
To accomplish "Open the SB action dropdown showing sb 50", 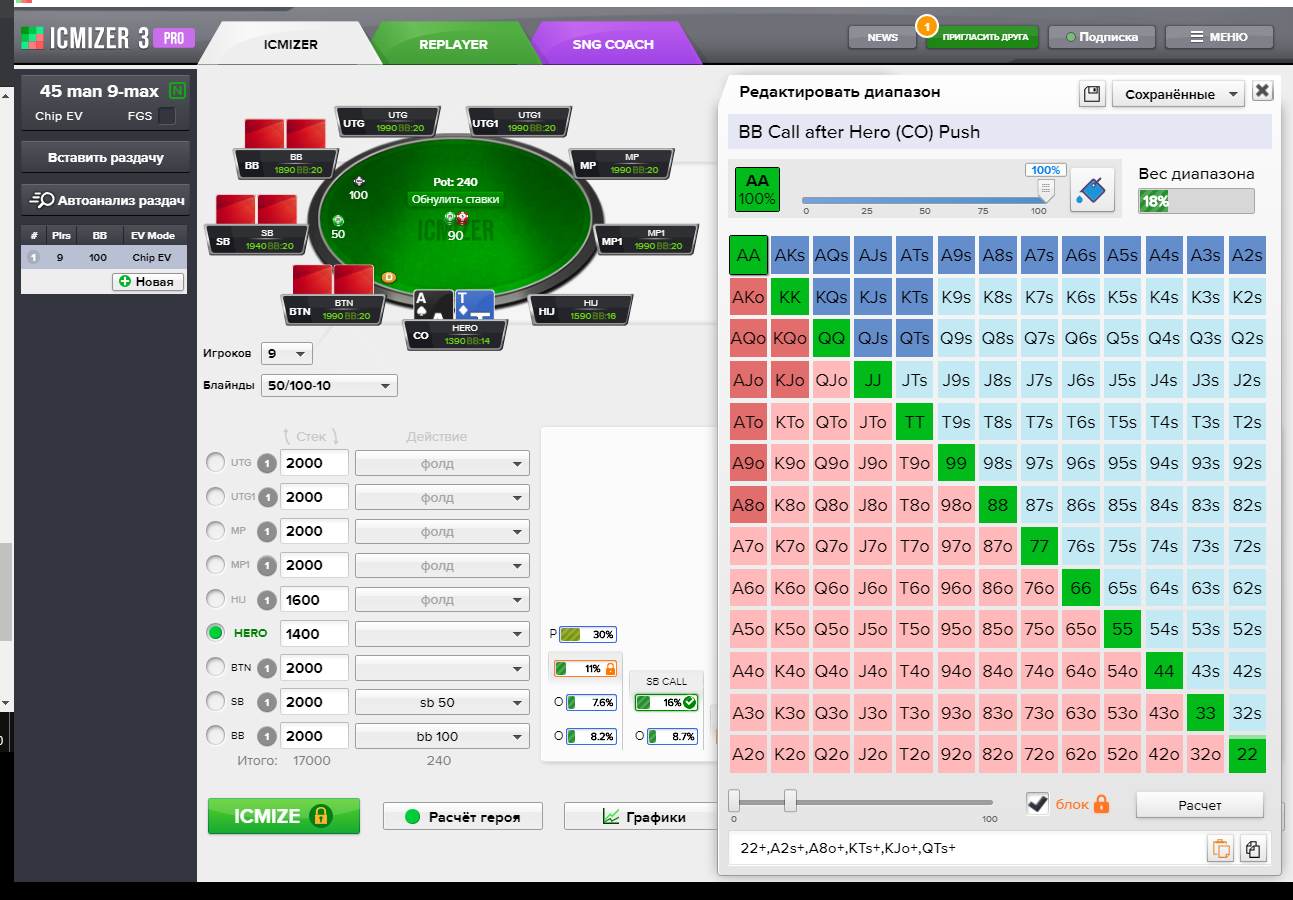I will pos(442,702).
